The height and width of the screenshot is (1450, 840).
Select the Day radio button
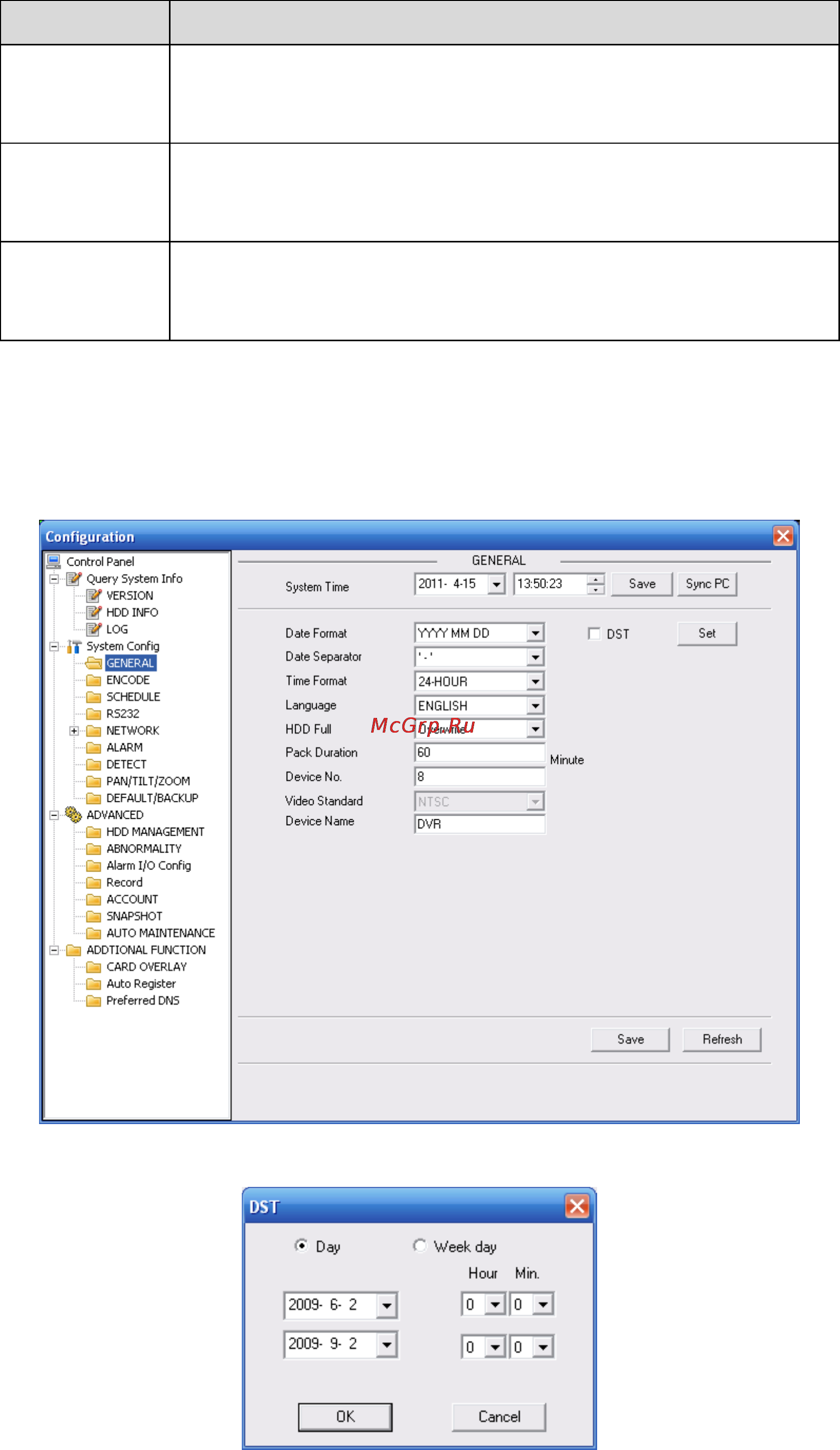pyautogui.click(x=301, y=1246)
